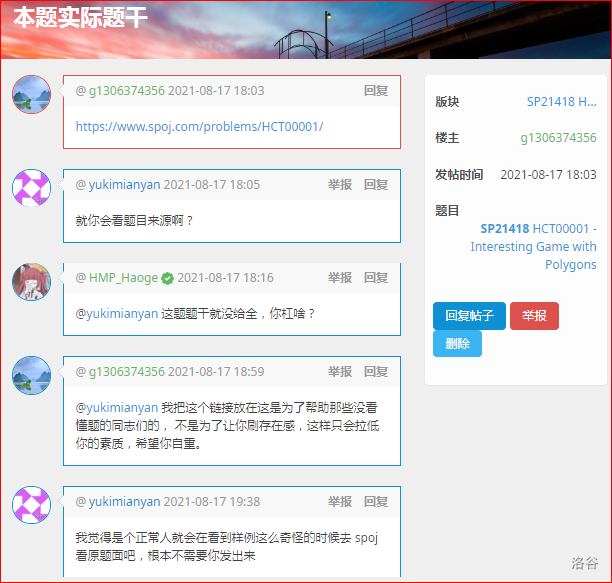Click HMP_Haoge's anime avatar
Viewport: 612px width, 583px height.
[31, 282]
